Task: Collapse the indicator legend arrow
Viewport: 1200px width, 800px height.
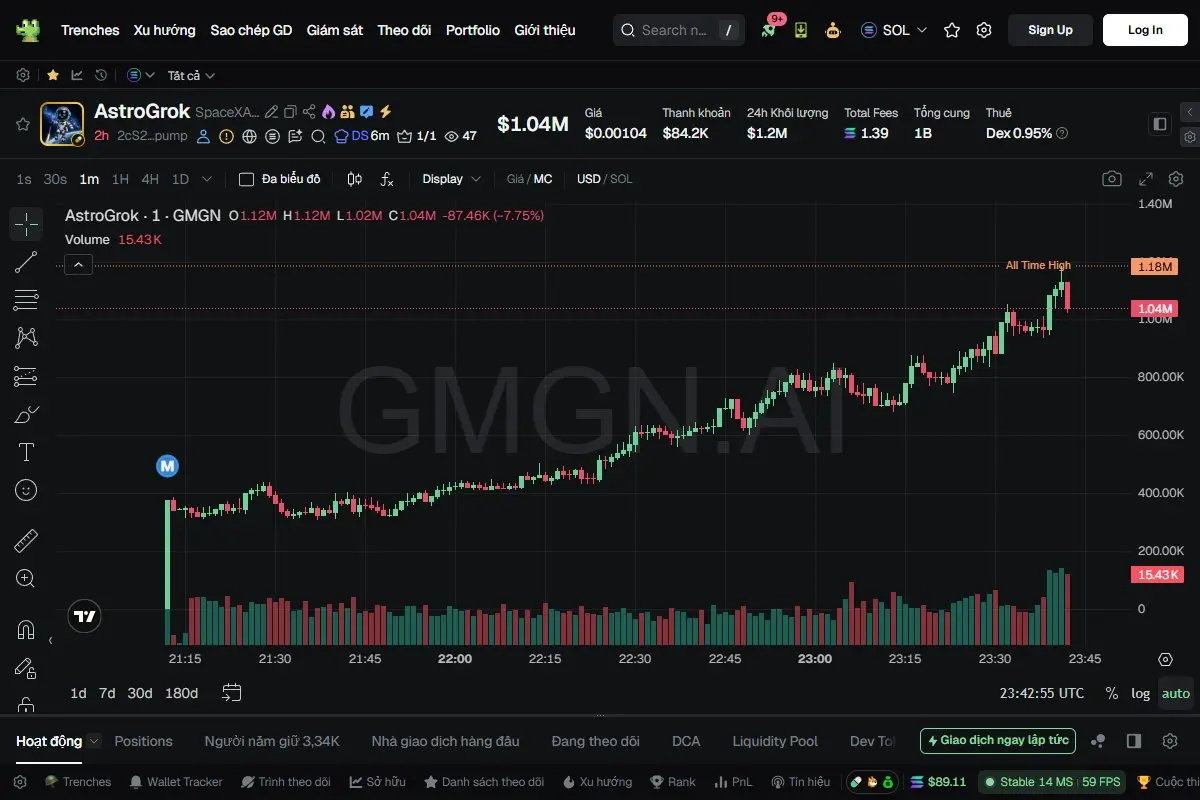Action: click(79, 265)
